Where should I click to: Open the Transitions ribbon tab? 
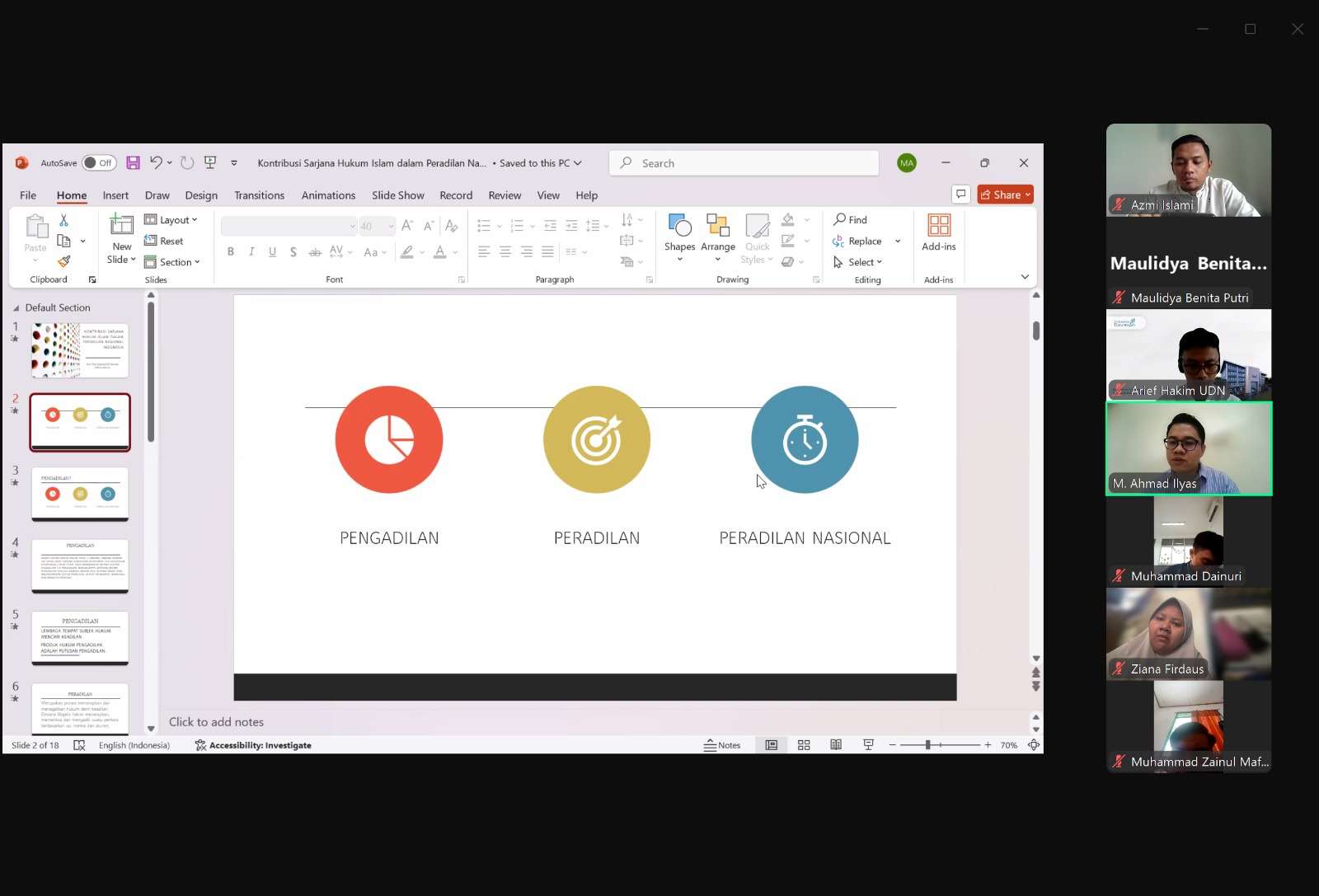(259, 195)
